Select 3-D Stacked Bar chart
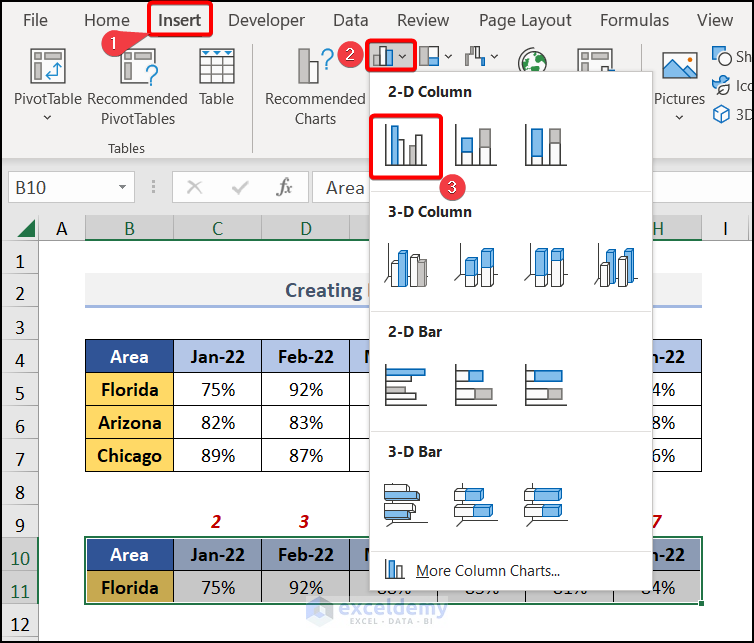The height and width of the screenshot is (643, 754). [x=476, y=504]
